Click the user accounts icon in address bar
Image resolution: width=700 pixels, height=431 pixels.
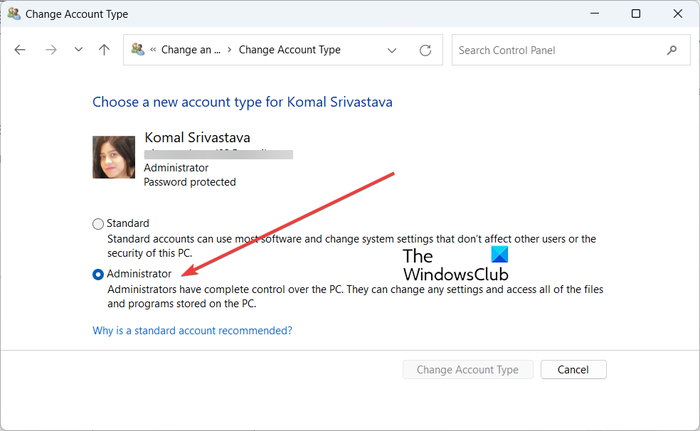(137, 50)
